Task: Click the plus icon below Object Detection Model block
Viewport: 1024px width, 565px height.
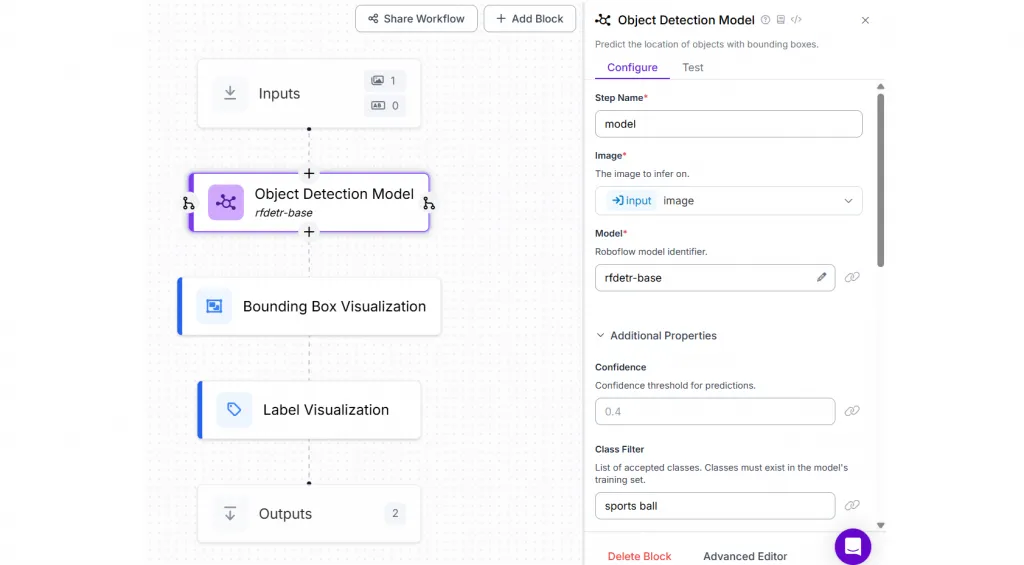Action: pyautogui.click(x=309, y=232)
